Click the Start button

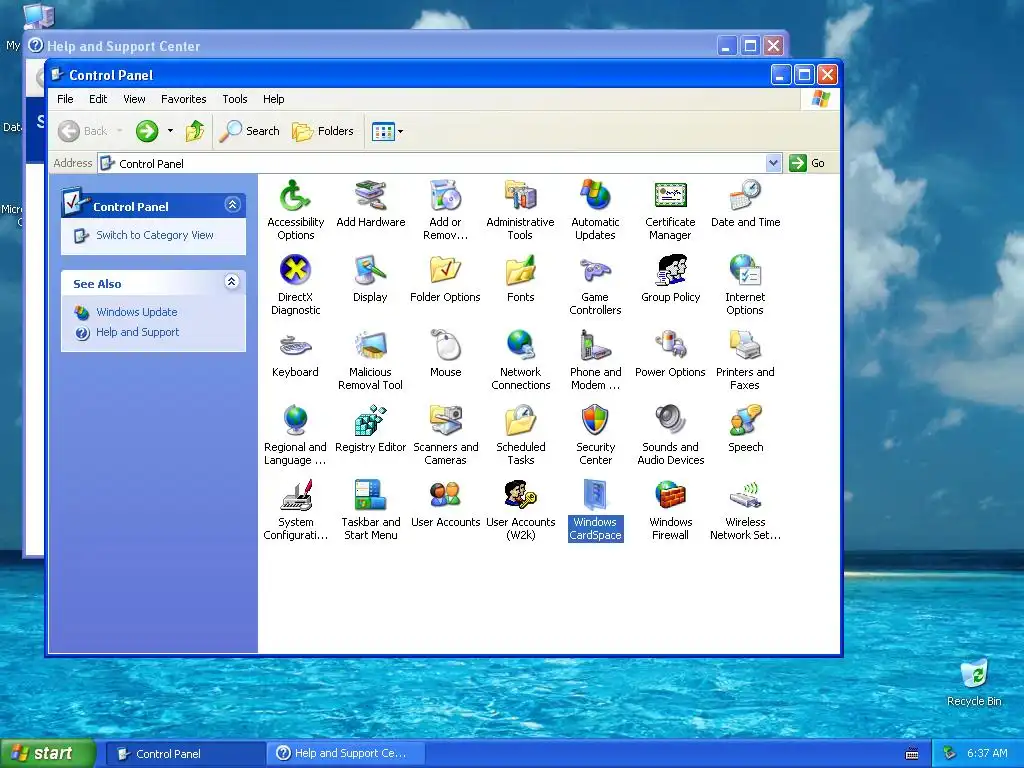point(48,754)
